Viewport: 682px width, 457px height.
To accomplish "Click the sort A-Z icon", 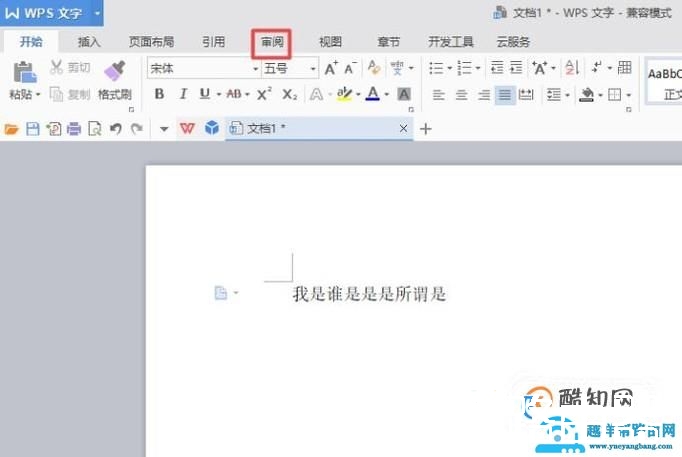I will 572,68.
